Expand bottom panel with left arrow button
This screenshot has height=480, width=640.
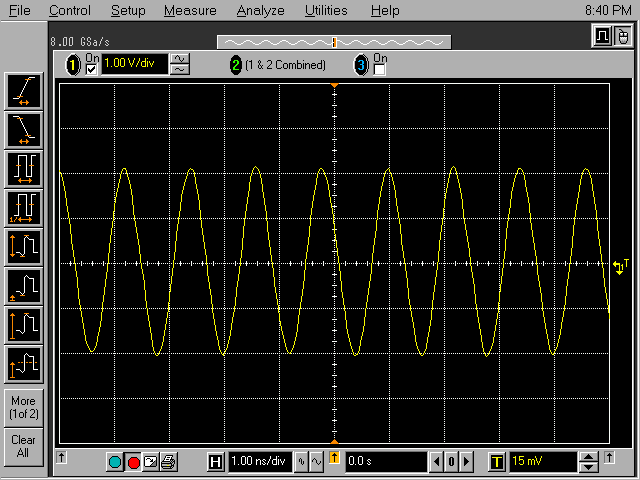(x=62, y=457)
